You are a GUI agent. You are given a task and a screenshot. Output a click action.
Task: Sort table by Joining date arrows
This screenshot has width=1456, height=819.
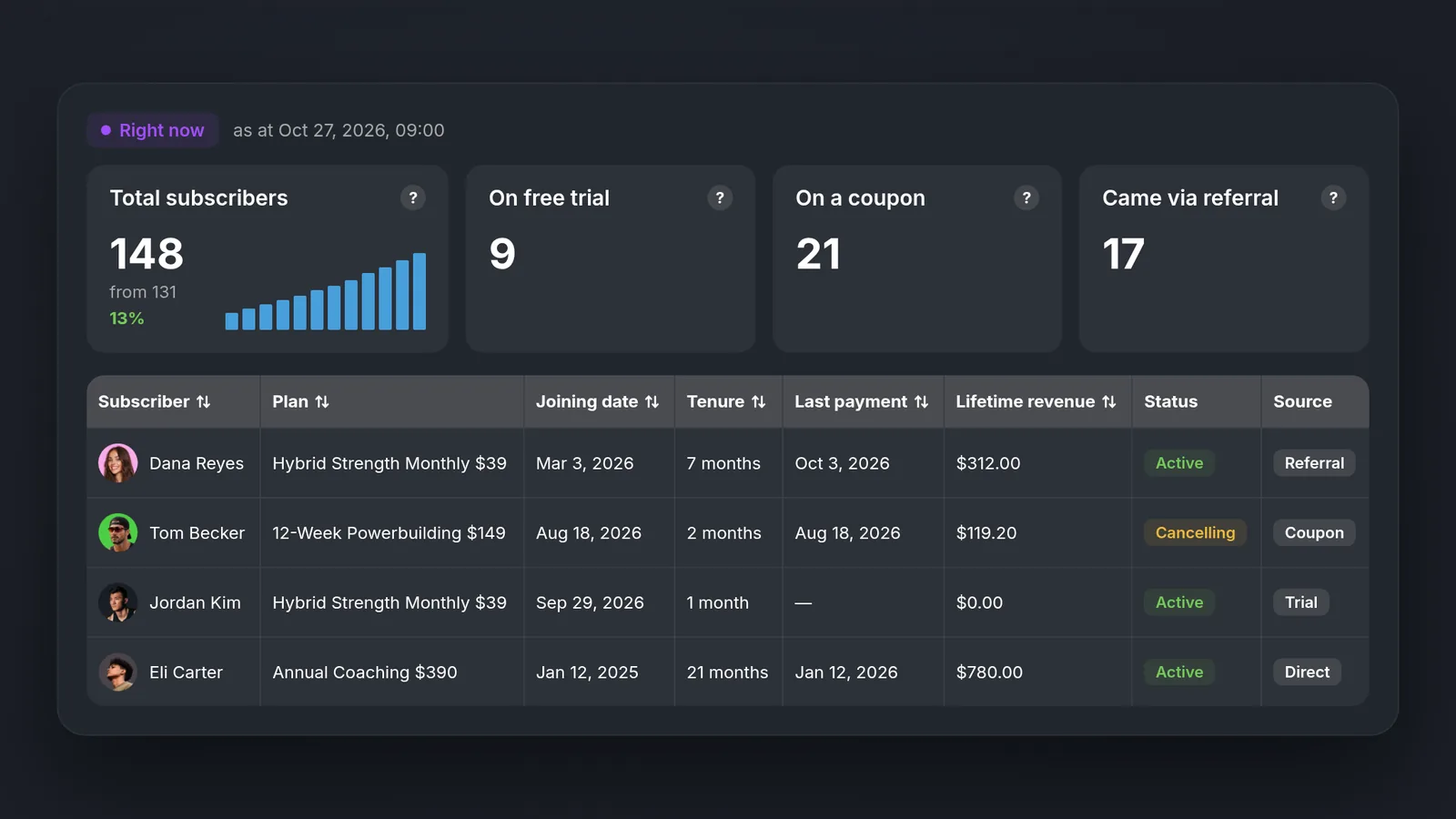[x=652, y=401]
